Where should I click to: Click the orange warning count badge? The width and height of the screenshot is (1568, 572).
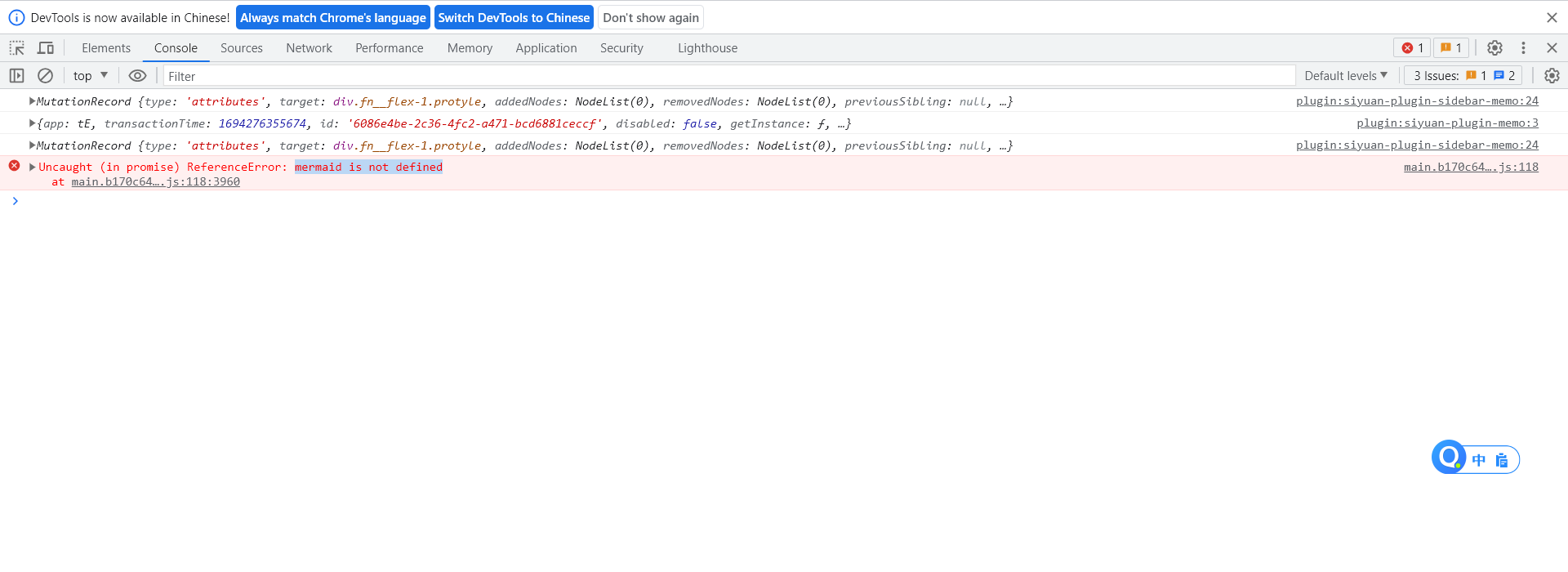(1451, 48)
